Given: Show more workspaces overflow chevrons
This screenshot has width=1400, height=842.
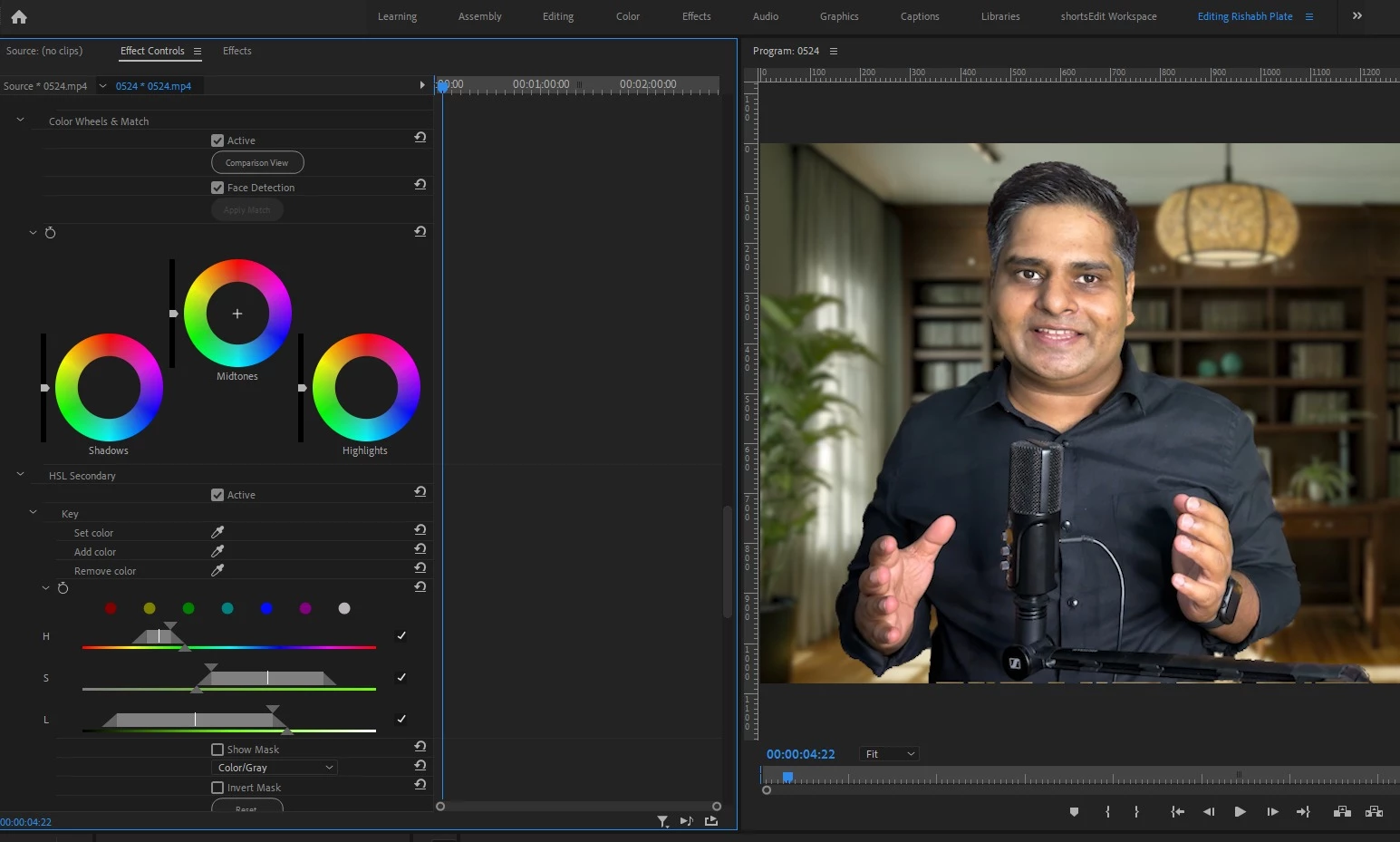Looking at the screenshot, I should tap(1357, 16).
